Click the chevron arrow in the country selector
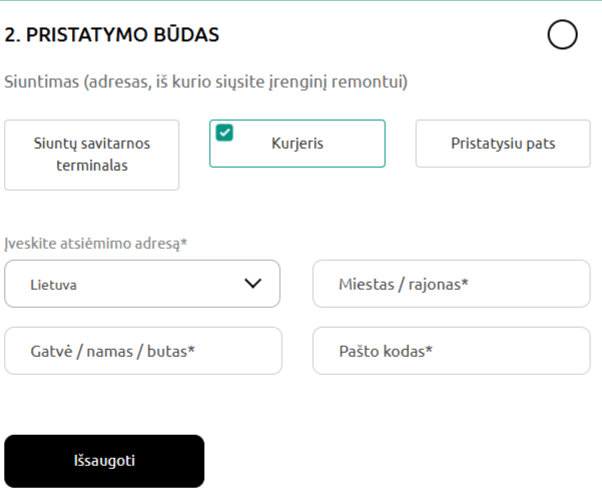Image resolution: width=602 pixels, height=498 pixels. tap(254, 283)
